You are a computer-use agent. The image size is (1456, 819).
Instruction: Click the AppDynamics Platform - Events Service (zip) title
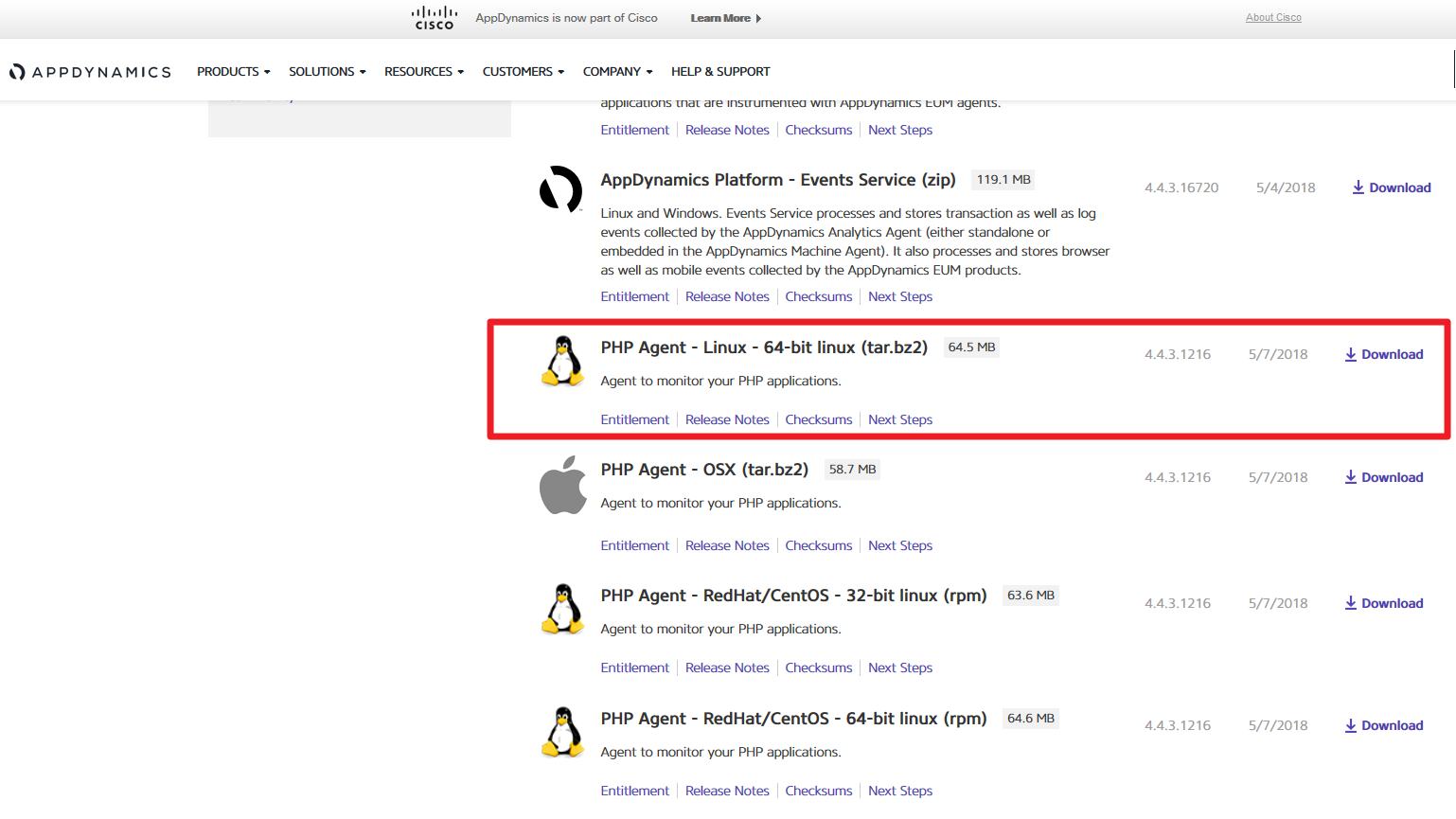coord(778,180)
